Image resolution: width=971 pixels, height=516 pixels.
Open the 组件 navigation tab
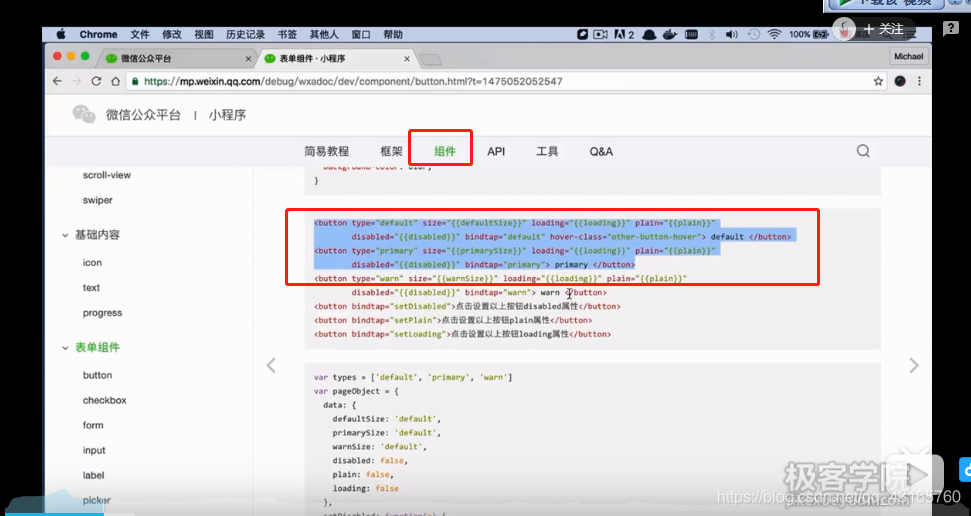click(x=445, y=151)
